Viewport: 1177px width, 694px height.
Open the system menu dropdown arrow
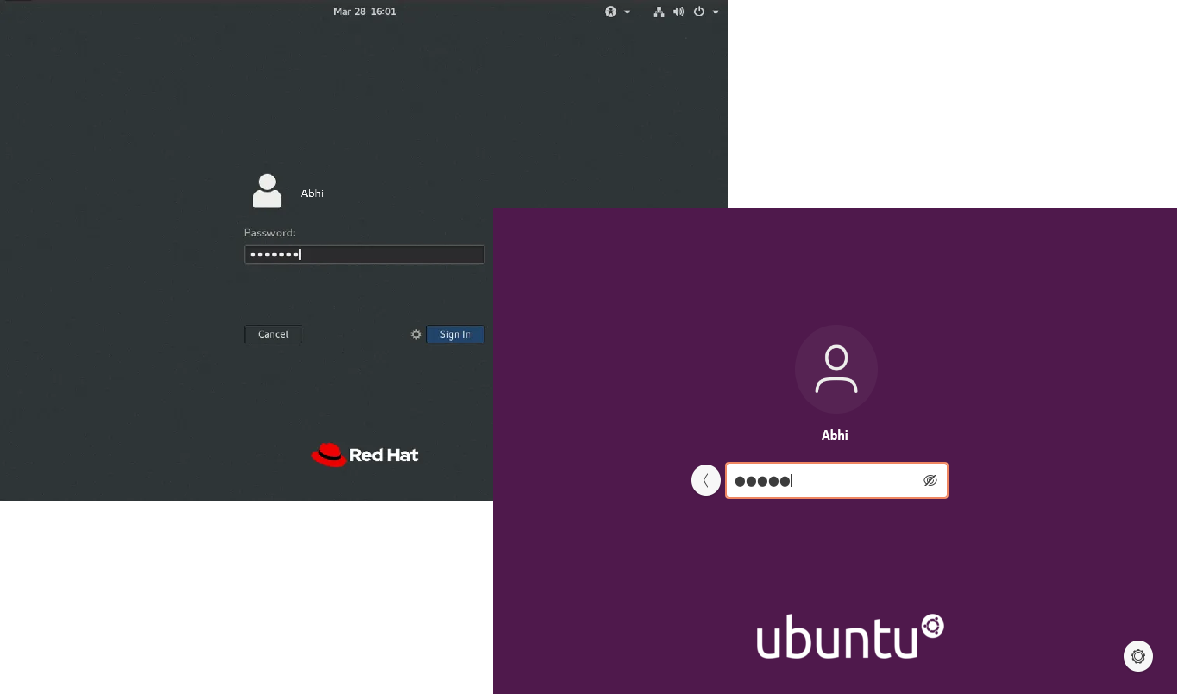coord(716,12)
